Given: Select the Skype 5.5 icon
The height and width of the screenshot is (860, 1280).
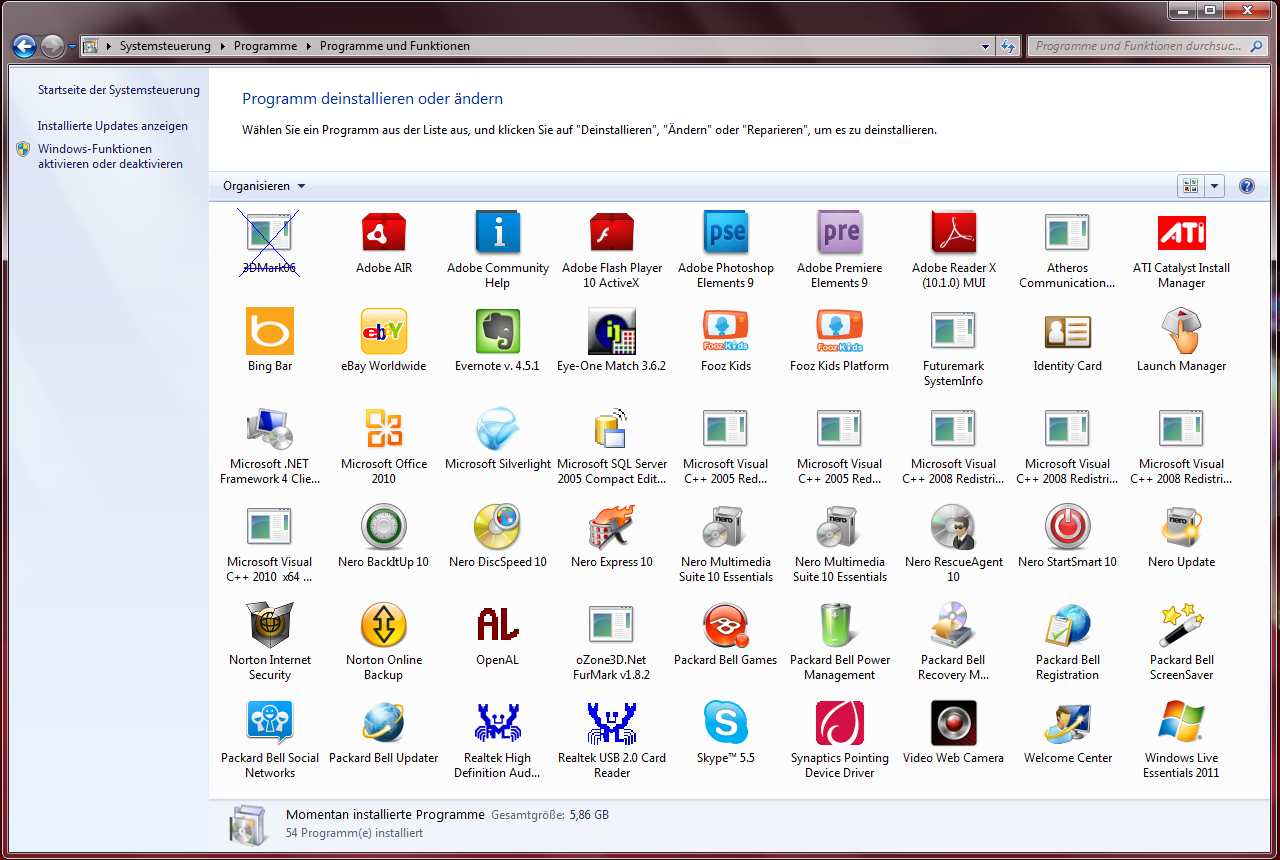Looking at the screenshot, I should point(726,722).
